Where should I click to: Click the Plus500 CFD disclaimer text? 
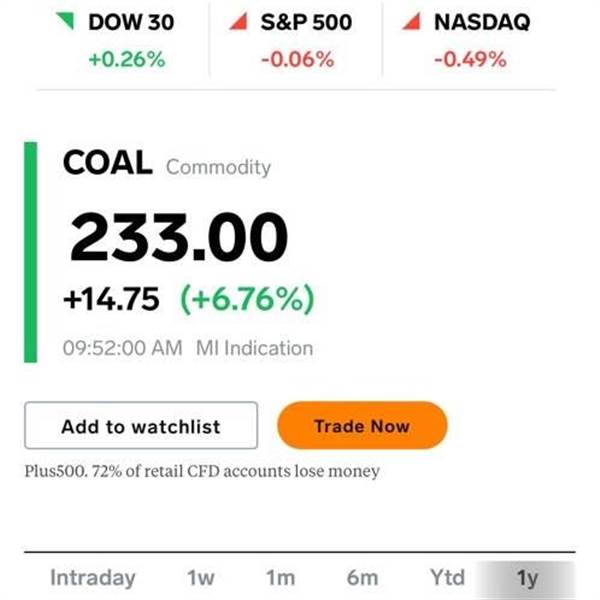pos(202,471)
